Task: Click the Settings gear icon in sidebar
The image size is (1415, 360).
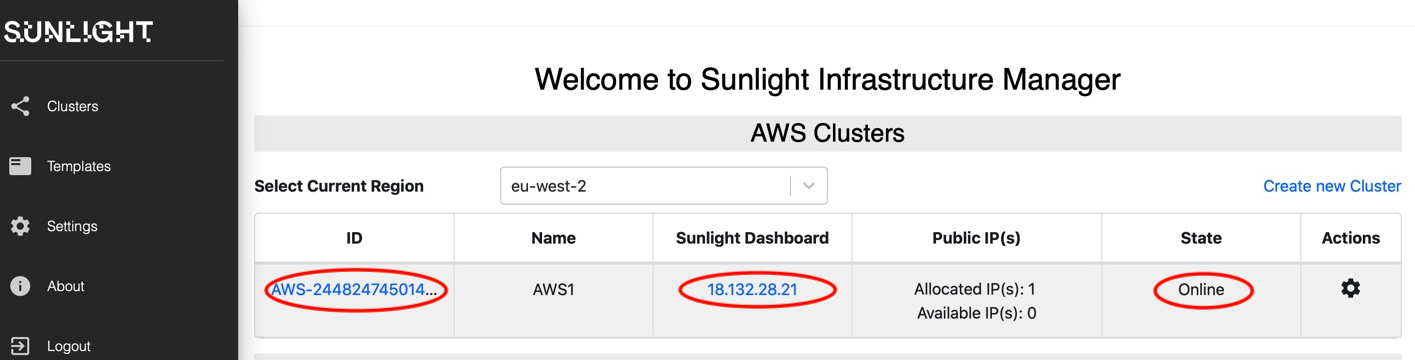Action: 20,226
